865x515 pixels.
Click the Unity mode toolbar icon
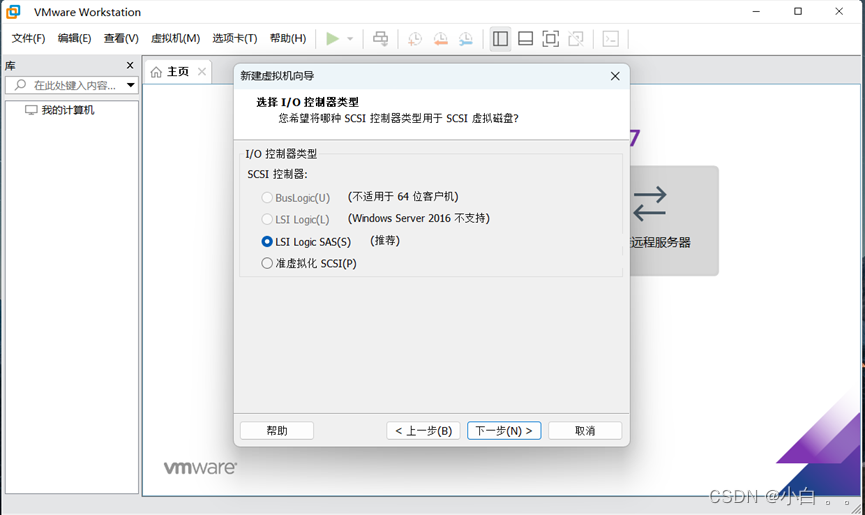coord(576,39)
